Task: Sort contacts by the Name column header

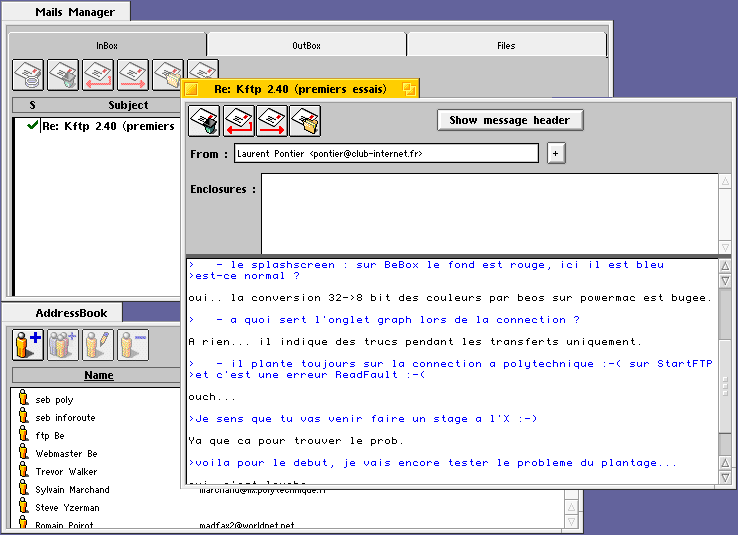Action: [x=99, y=375]
